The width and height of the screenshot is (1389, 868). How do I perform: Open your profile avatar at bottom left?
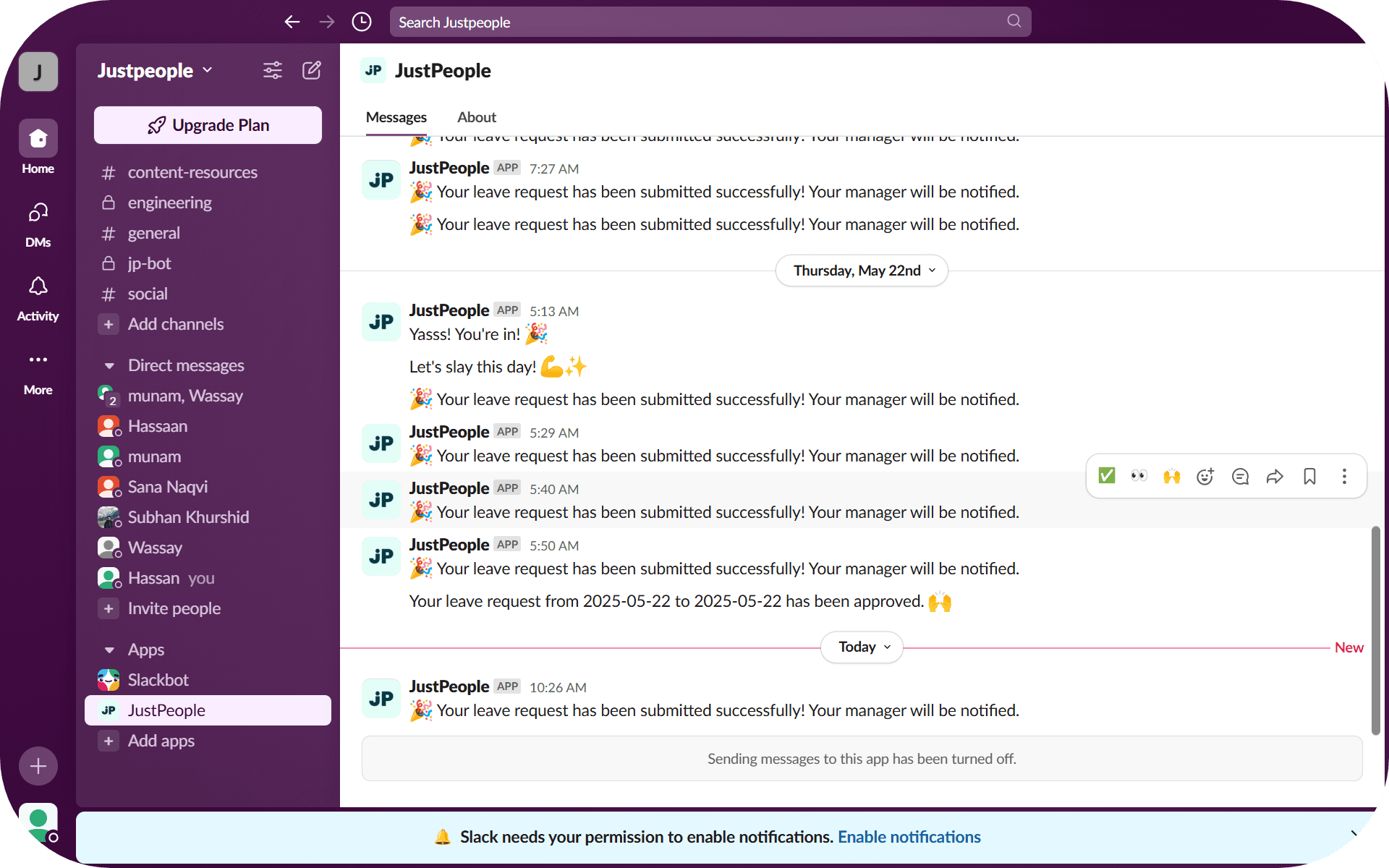pyautogui.click(x=38, y=822)
